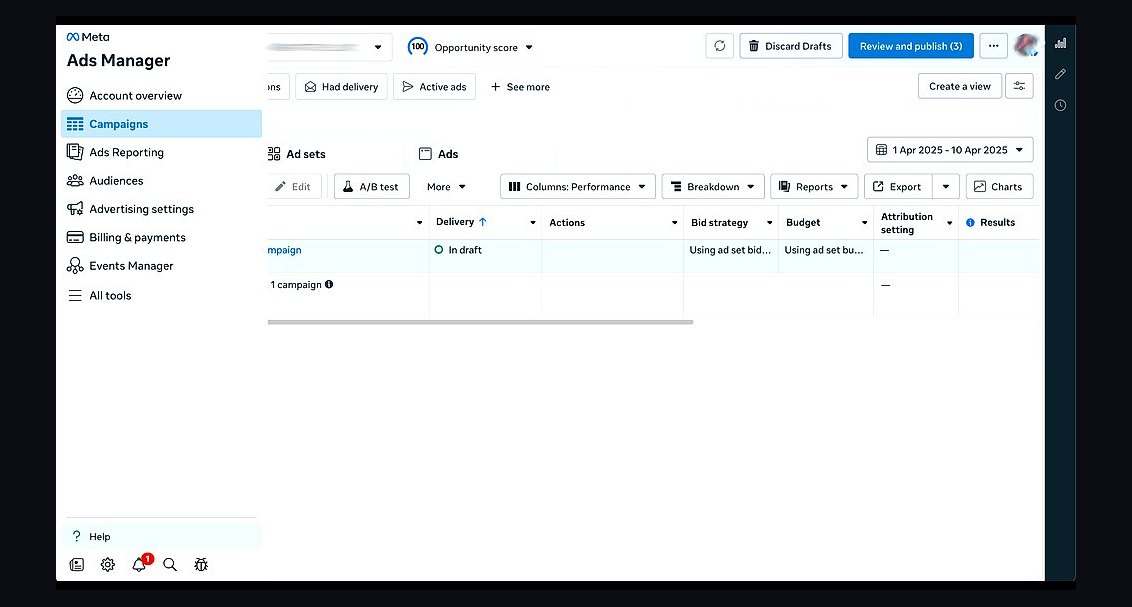
Task: View notifications bell icon
Action: pyautogui.click(x=139, y=564)
